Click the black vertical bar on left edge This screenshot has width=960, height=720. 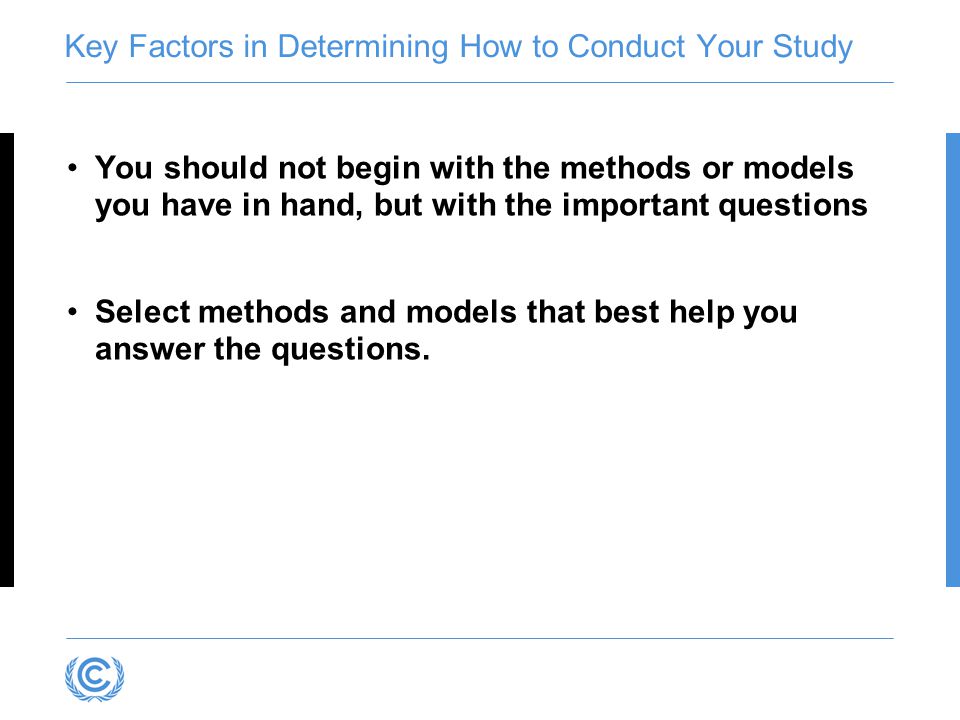[x=7, y=360]
